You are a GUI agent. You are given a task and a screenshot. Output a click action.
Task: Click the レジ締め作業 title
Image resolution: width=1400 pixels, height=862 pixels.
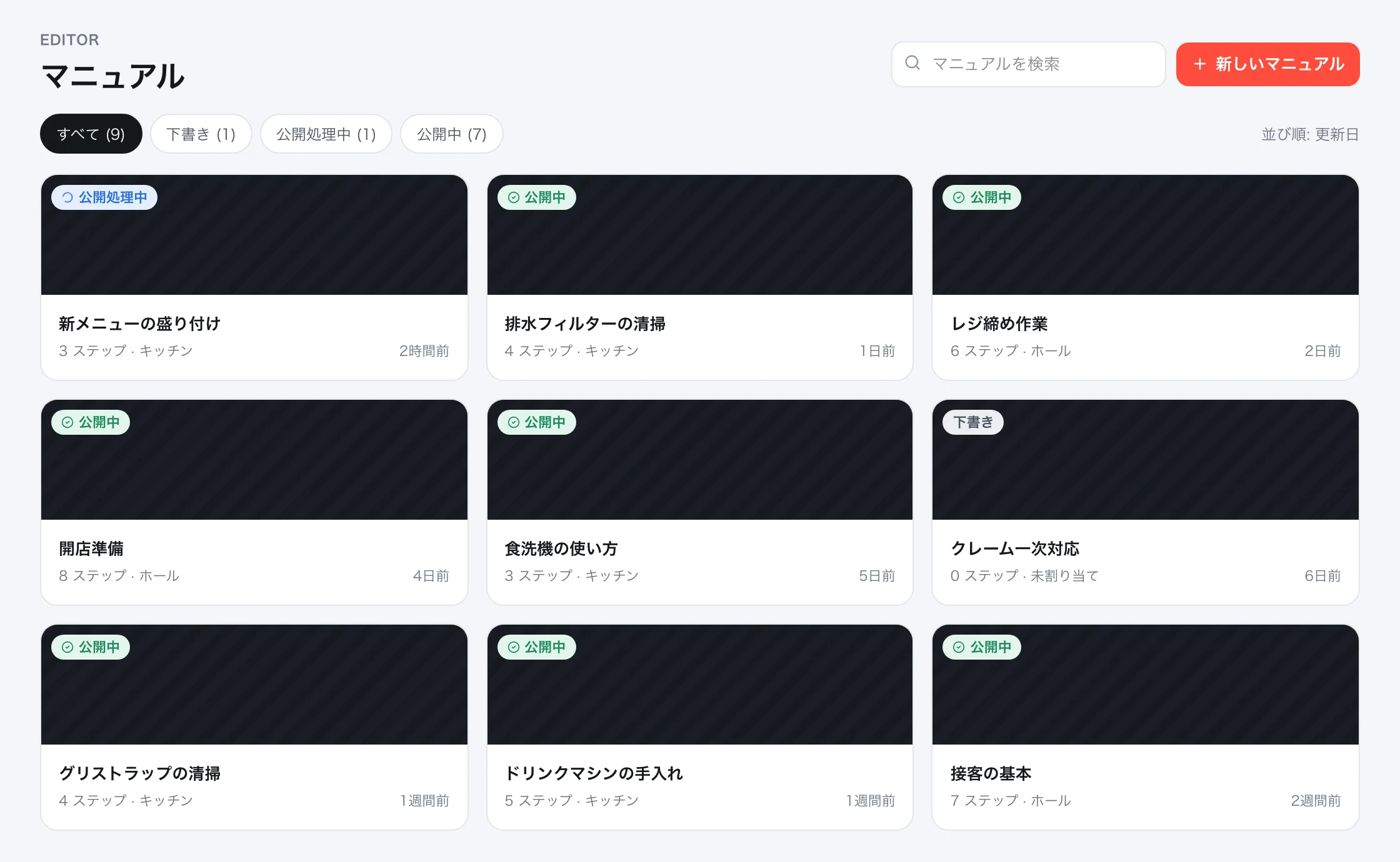999,324
